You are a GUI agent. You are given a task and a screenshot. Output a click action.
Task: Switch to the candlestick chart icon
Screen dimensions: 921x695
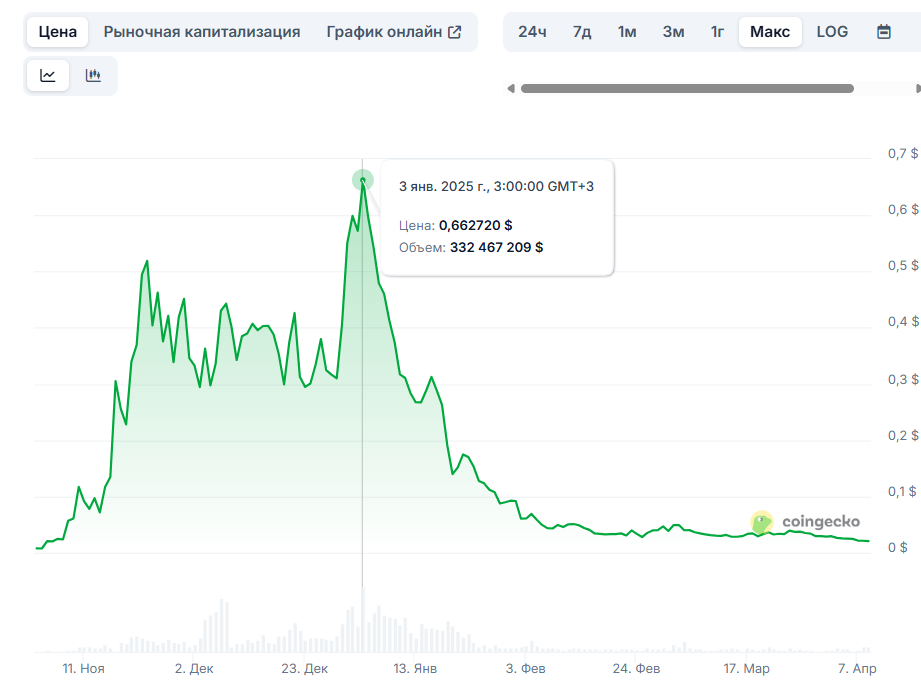click(93, 76)
